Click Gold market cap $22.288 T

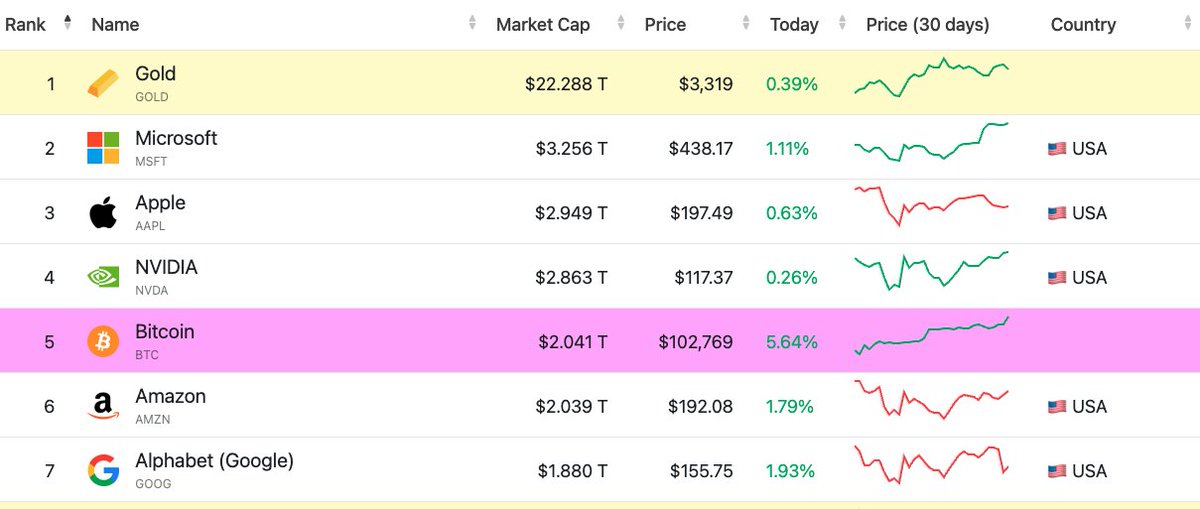(566, 85)
